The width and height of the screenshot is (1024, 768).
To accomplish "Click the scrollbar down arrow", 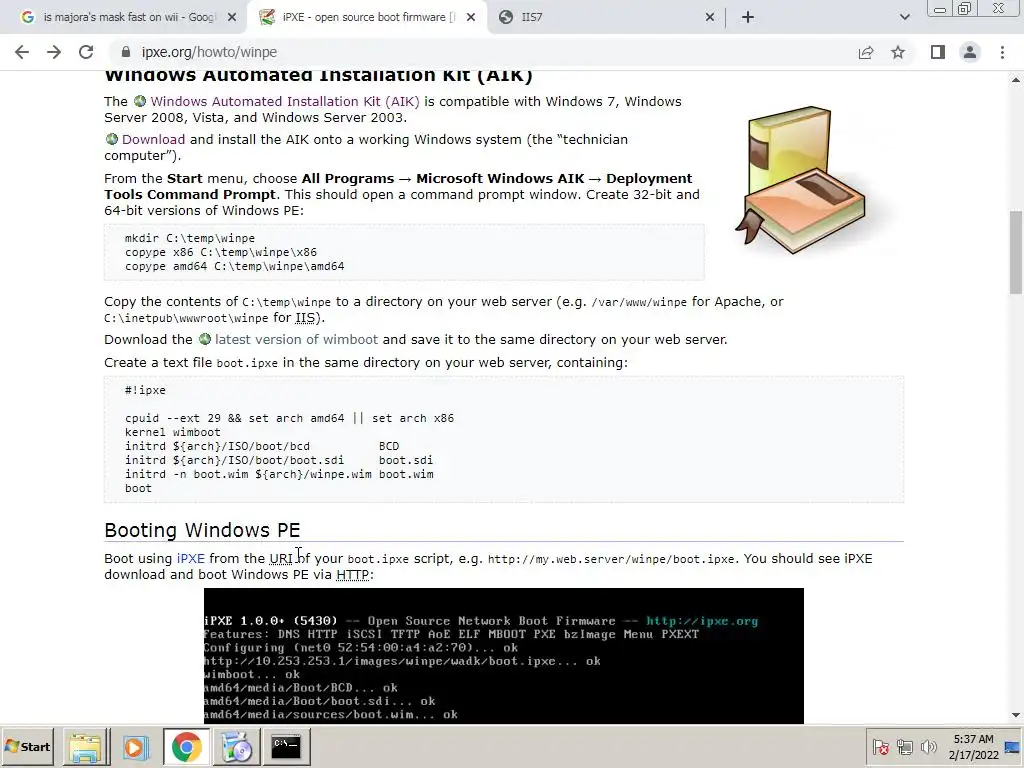I will coord(1016,716).
